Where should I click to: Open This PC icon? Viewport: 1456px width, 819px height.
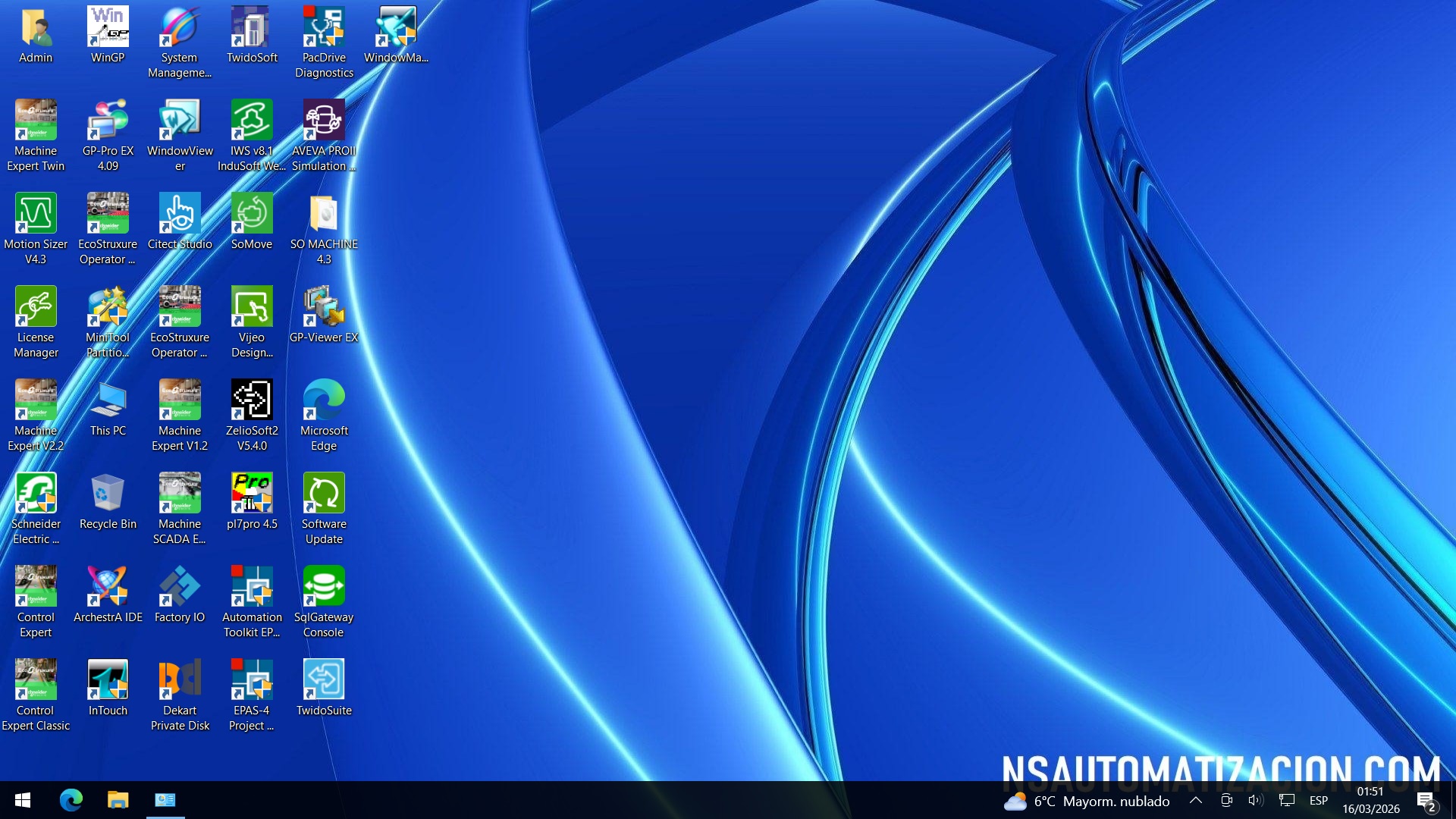tap(108, 409)
